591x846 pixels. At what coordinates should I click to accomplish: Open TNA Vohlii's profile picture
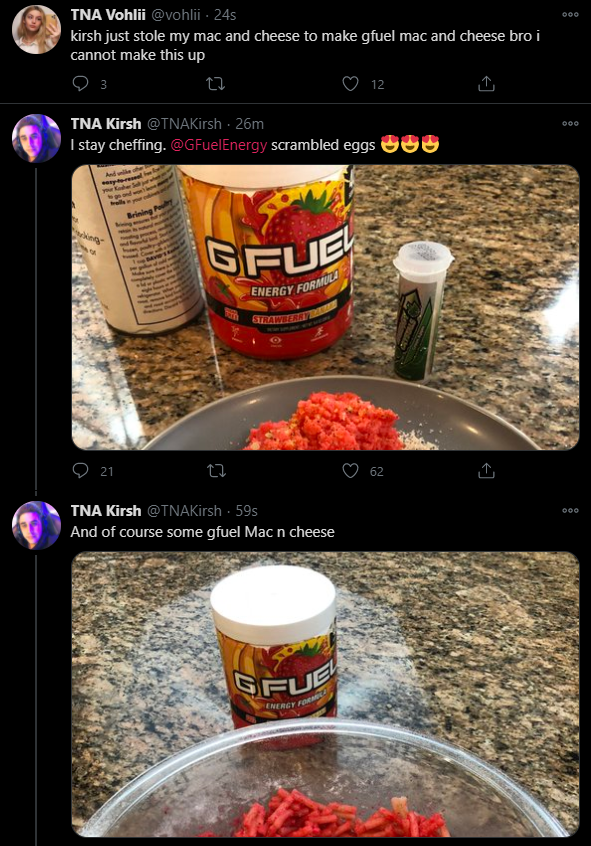coord(36,30)
